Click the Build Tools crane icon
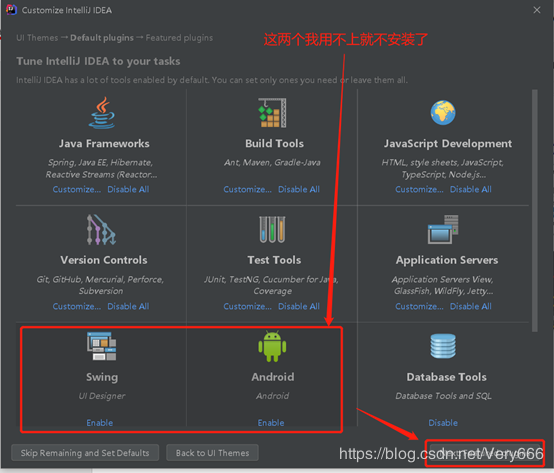This screenshot has width=554, height=473. coord(272,113)
